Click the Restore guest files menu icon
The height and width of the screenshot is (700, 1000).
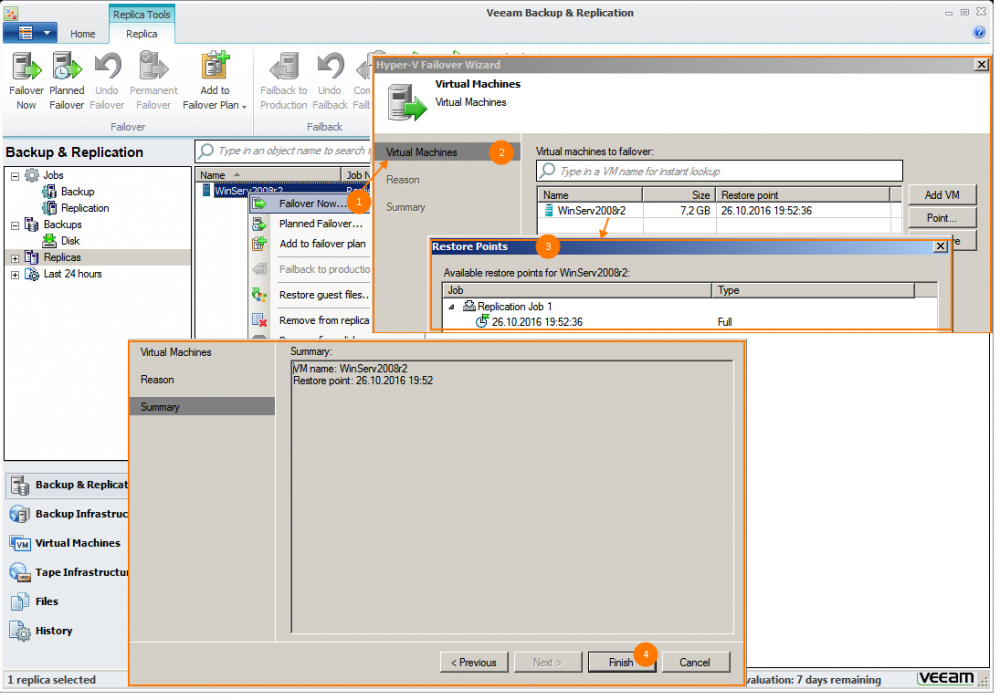coord(259,295)
